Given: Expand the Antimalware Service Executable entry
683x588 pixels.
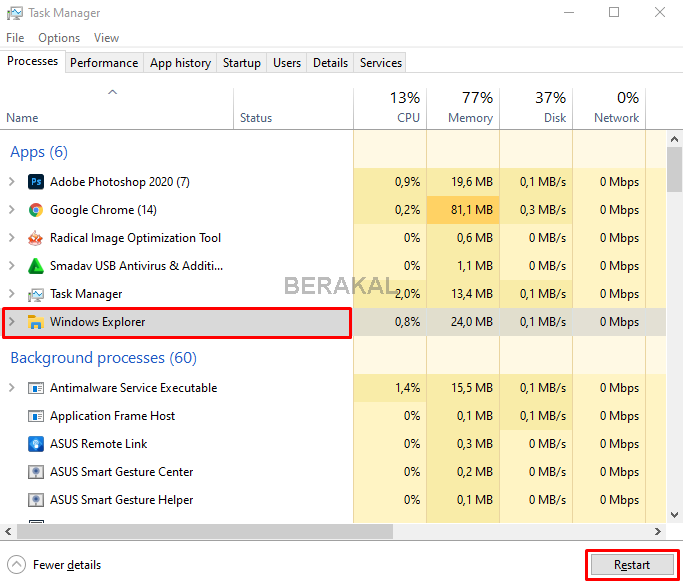Looking at the screenshot, I should click(x=12, y=388).
